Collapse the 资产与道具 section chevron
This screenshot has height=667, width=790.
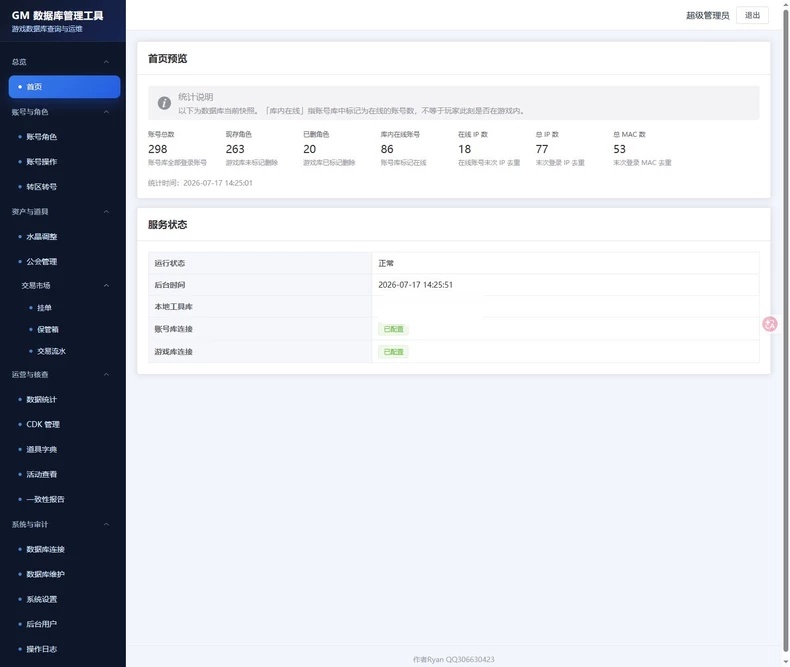click(106, 212)
